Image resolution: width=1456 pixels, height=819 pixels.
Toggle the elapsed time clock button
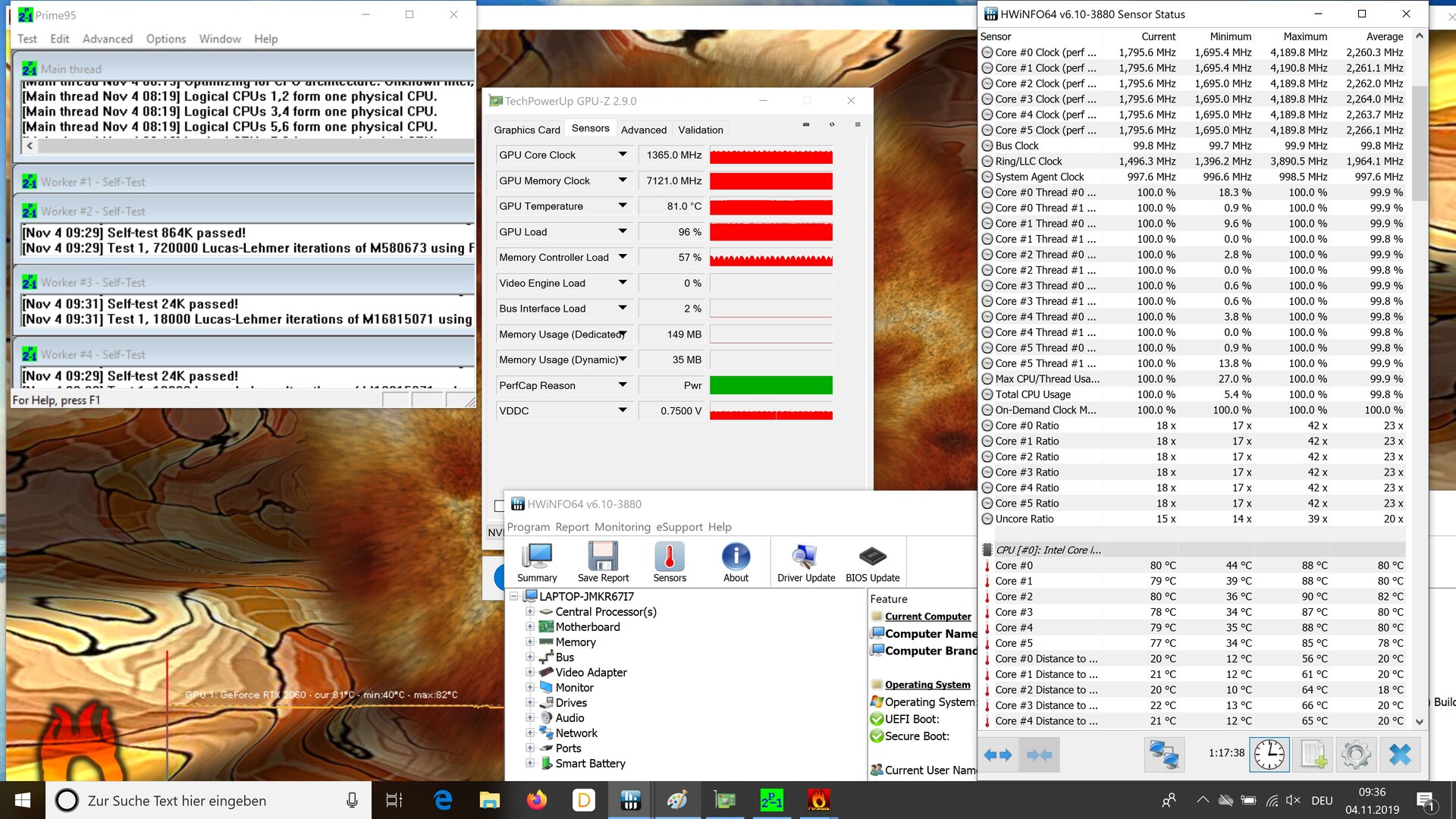pyautogui.click(x=1269, y=755)
